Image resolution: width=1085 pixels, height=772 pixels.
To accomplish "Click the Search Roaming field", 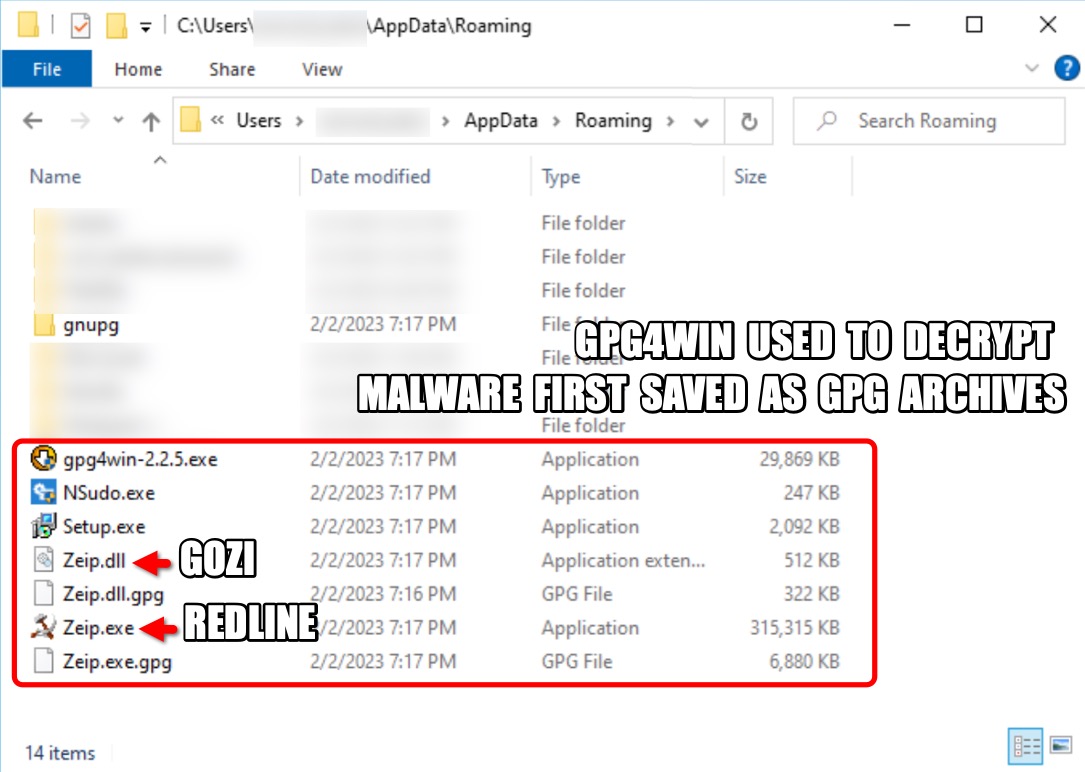I will coord(929,121).
